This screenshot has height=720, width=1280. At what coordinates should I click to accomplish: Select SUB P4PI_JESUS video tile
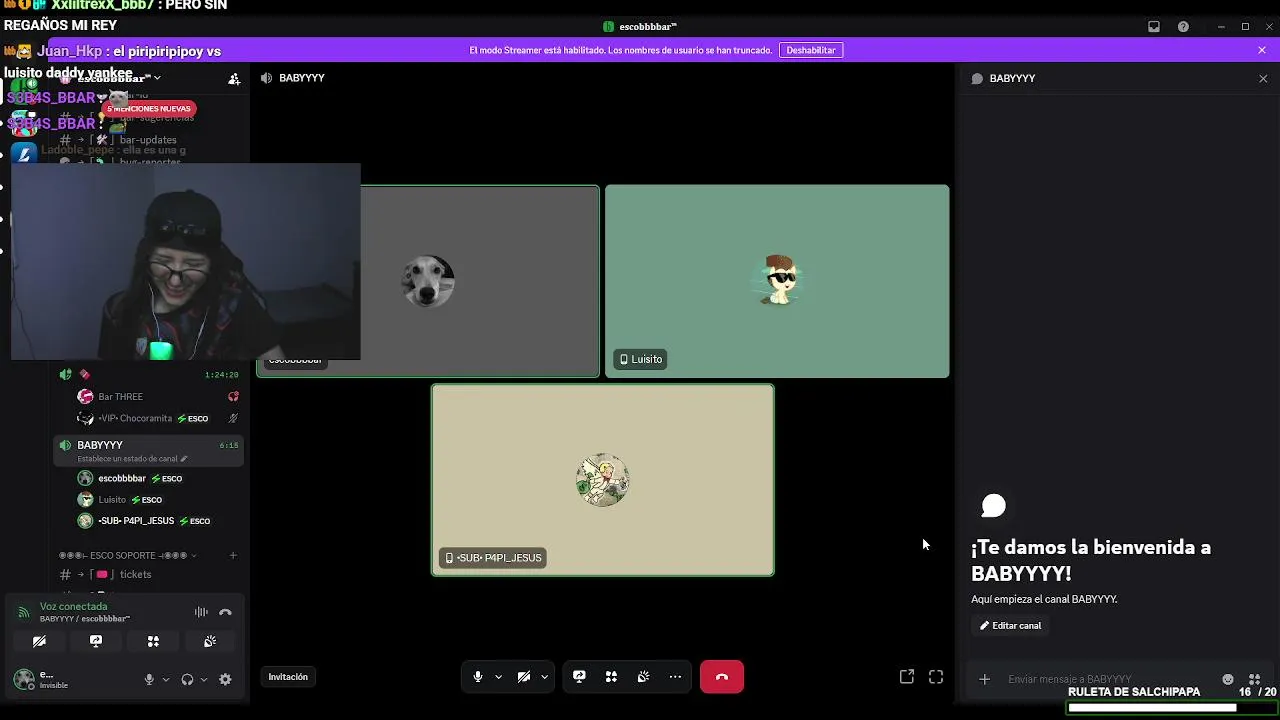pyautogui.click(x=602, y=480)
